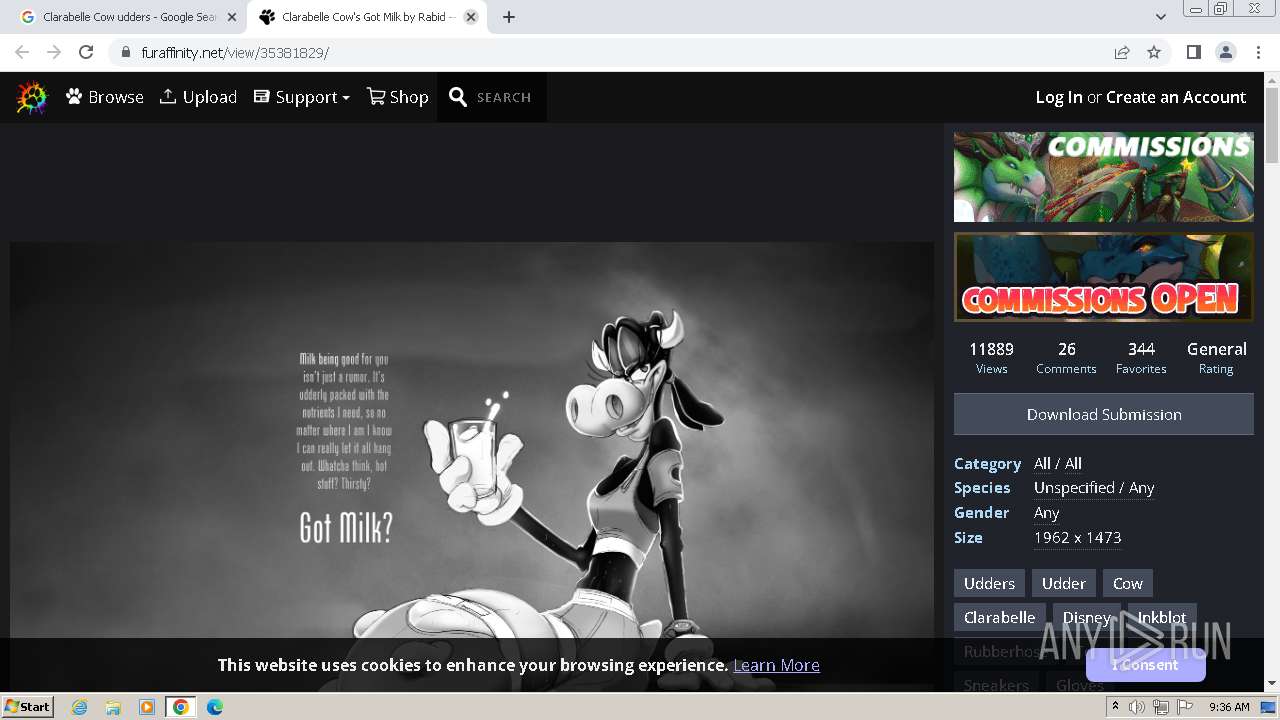This screenshot has width=1280, height=720.
Task: Expand the tab search chevron
Action: [x=1160, y=17]
